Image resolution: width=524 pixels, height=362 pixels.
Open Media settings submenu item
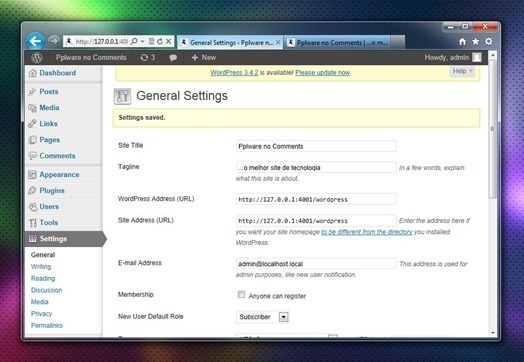tap(39, 302)
